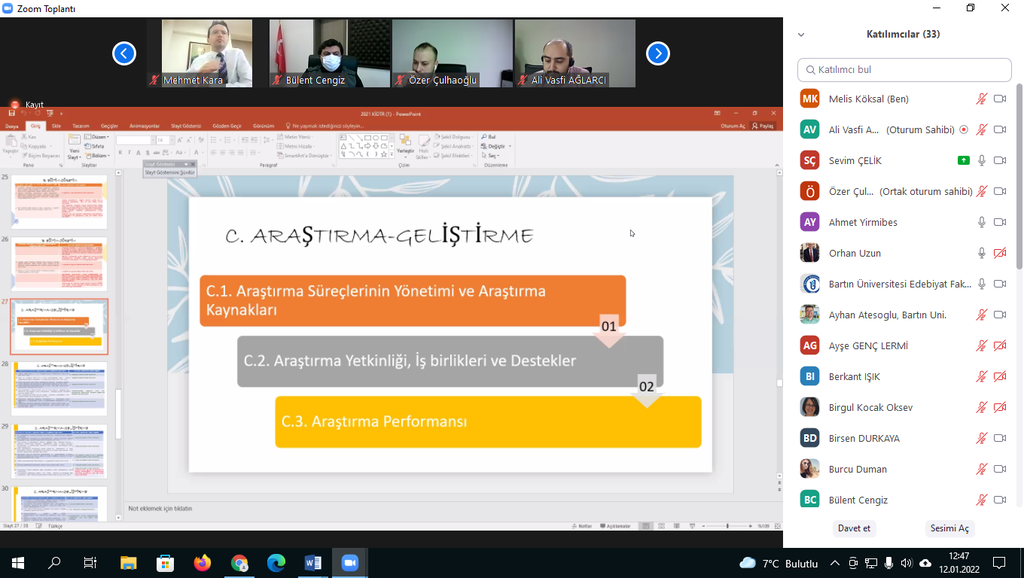Viewport: 1024px width, 578px height.
Task: Click Ayşe GENÇ LERMİ's camera-off icon
Action: click(x=1000, y=346)
